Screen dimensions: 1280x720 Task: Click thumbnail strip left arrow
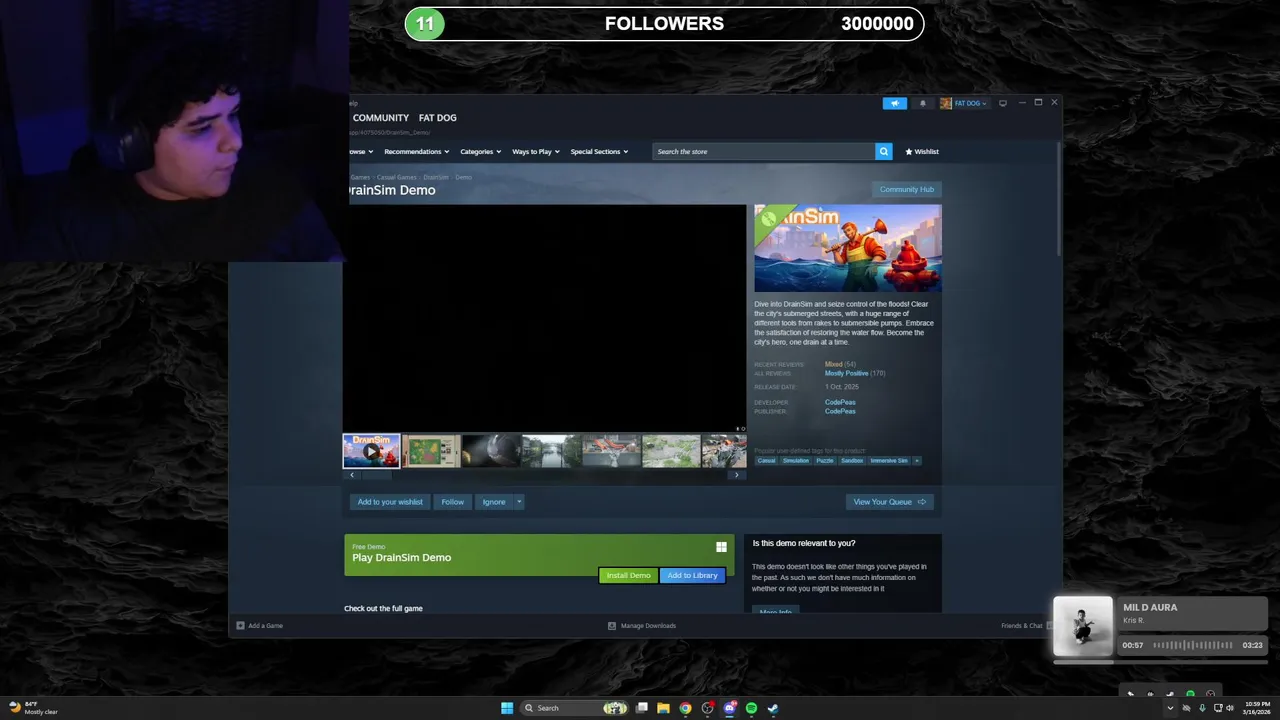click(352, 475)
